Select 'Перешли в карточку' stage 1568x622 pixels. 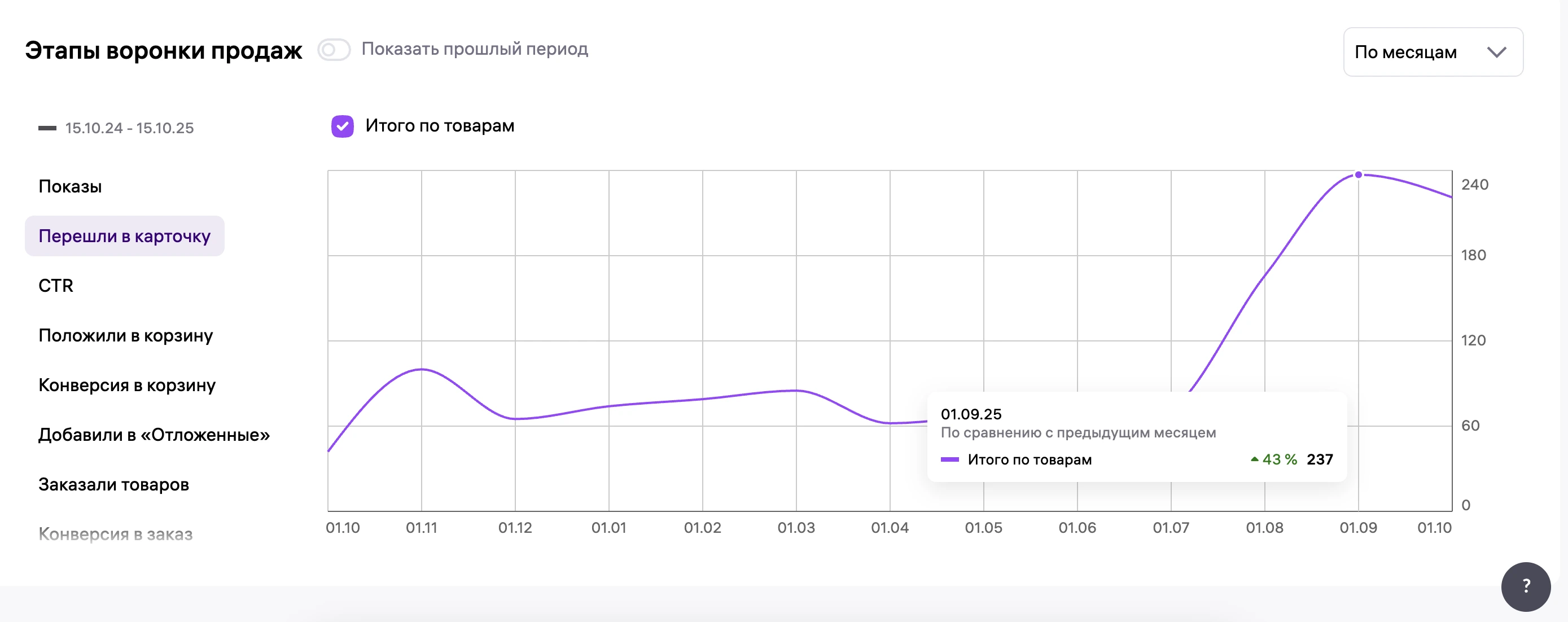pos(124,236)
